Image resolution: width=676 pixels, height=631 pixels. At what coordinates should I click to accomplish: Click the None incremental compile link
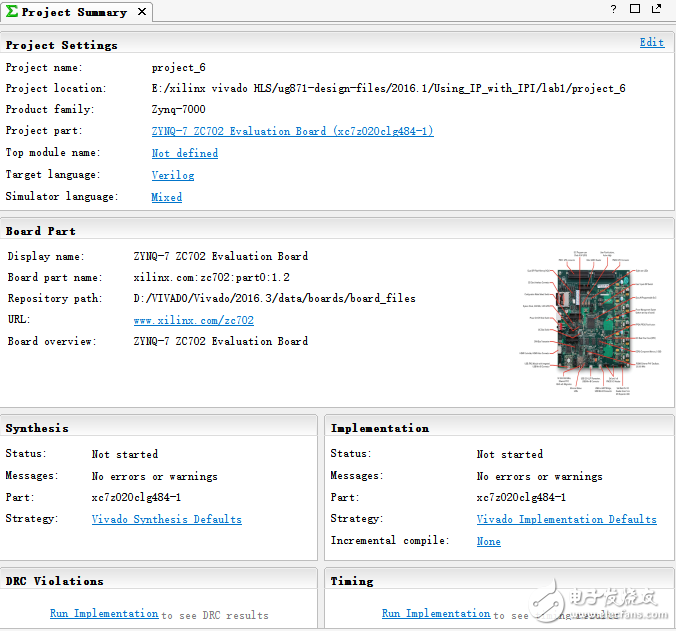(x=488, y=541)
